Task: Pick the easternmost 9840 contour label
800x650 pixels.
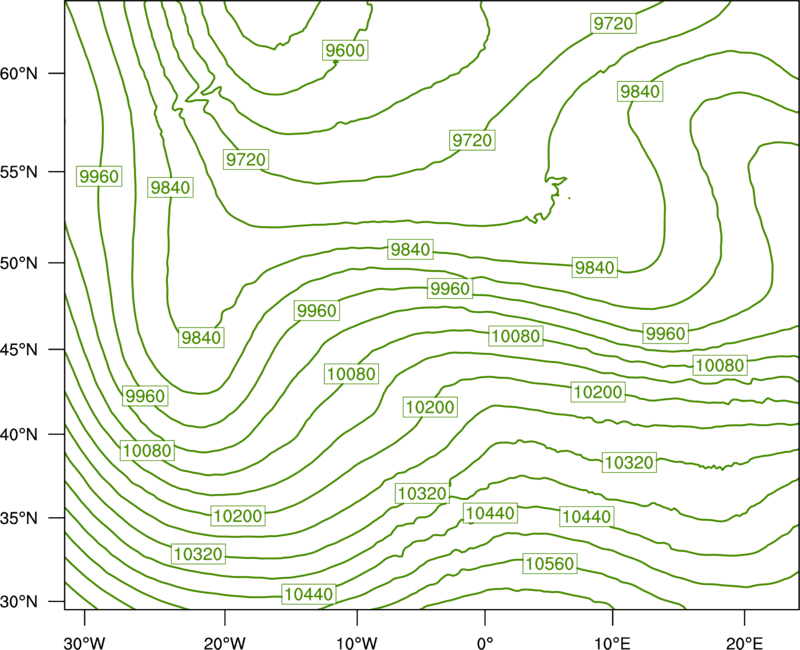Action: 640,91
